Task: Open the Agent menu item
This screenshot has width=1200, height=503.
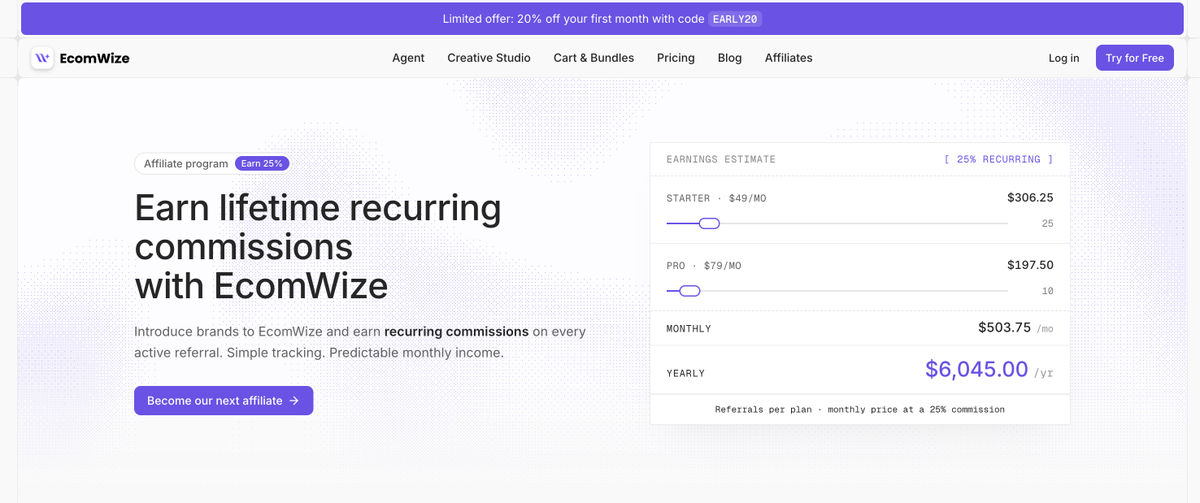Action: pyautogui.click(x=408, y=58)
